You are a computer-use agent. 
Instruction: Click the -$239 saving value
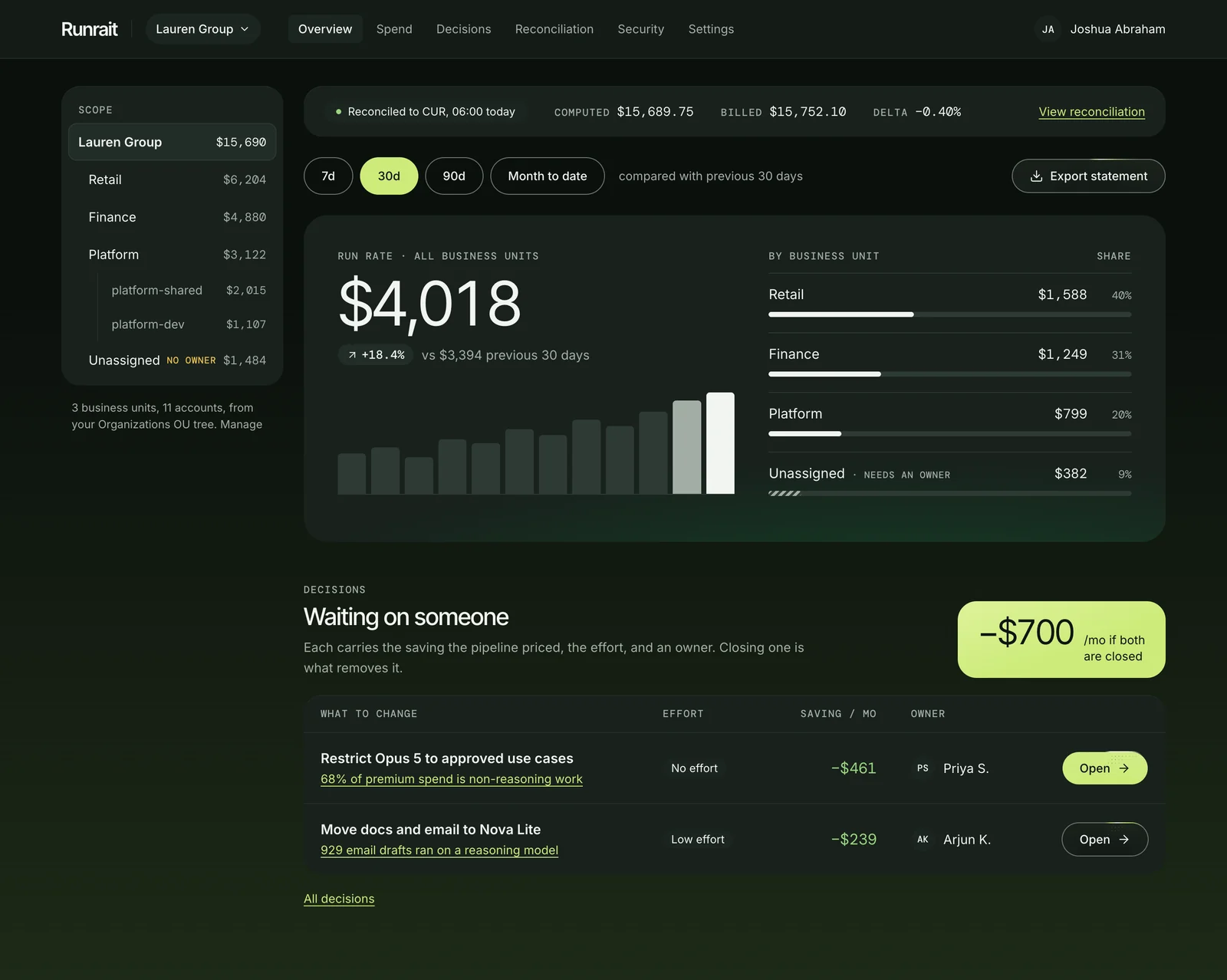pyautogui.click(x=854, y=840)
